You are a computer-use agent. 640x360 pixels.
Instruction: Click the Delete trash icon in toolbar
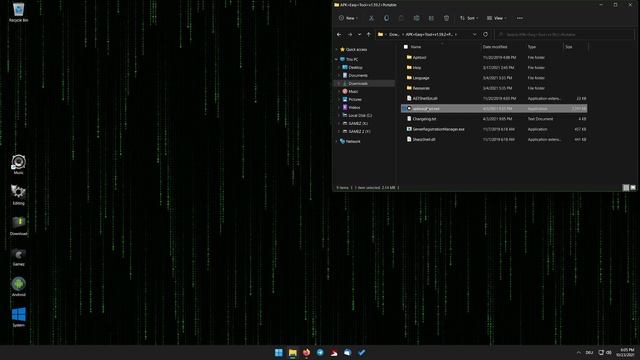point(446,18)
